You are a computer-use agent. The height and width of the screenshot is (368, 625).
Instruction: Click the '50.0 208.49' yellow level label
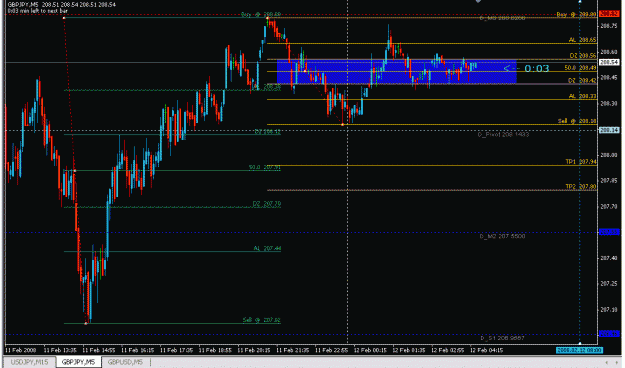(x=580, y=68)
